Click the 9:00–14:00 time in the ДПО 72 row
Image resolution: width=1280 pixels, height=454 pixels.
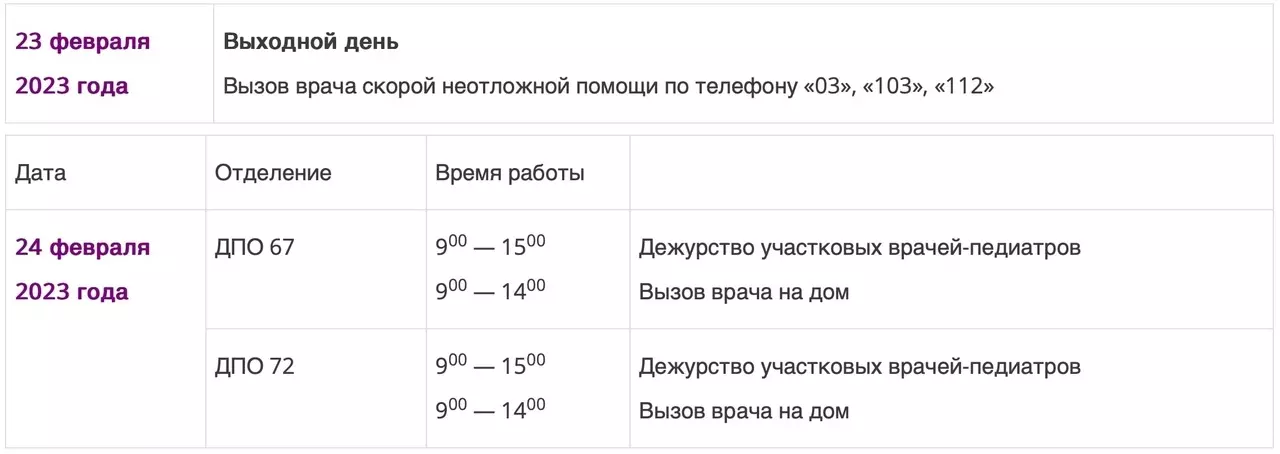pyautogui.click(x=490, y=410)
